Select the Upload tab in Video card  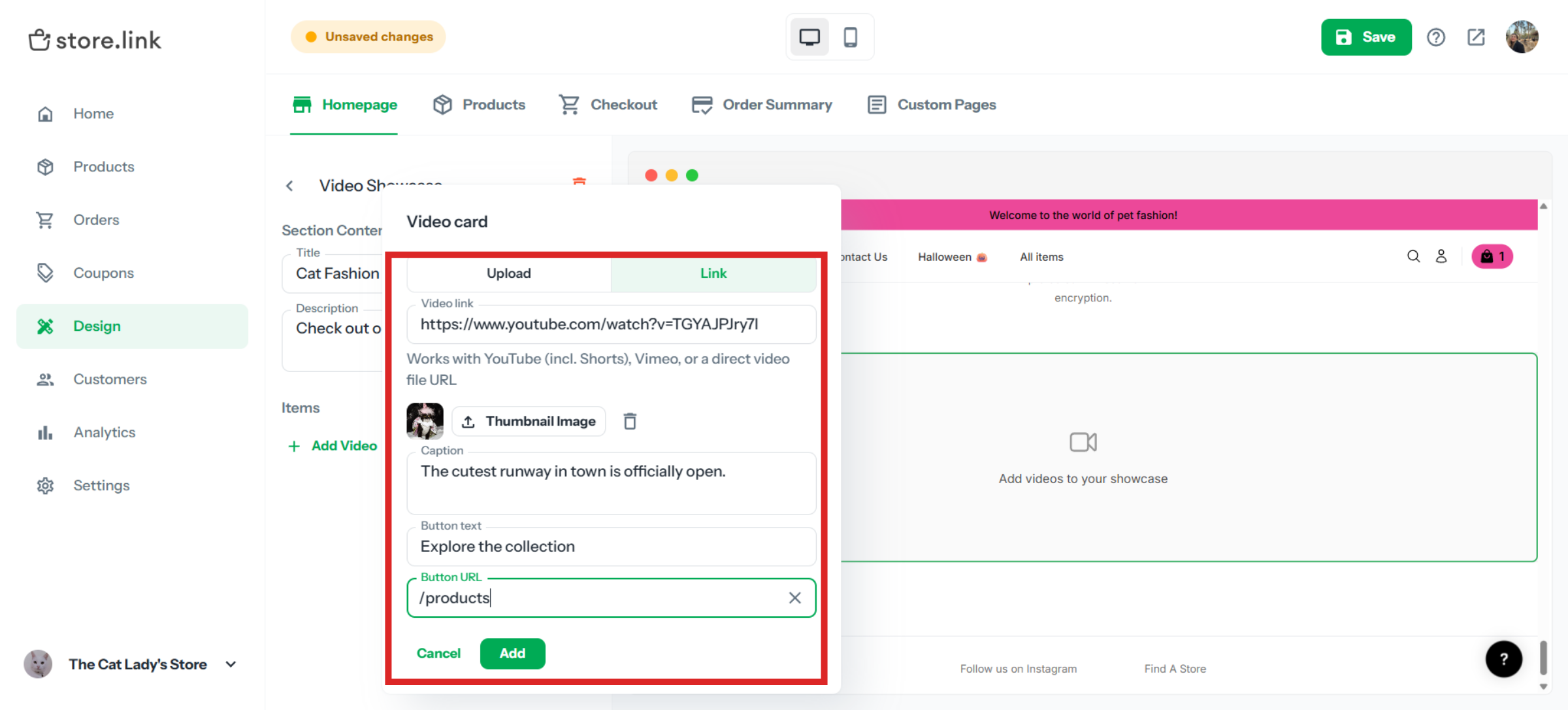pos(509,273)
